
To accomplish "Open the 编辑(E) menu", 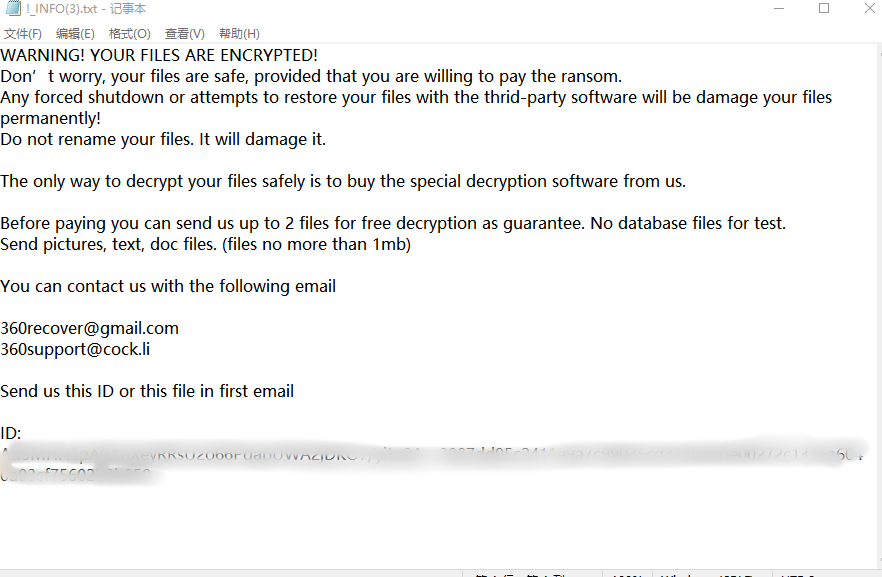I will 75,34.
